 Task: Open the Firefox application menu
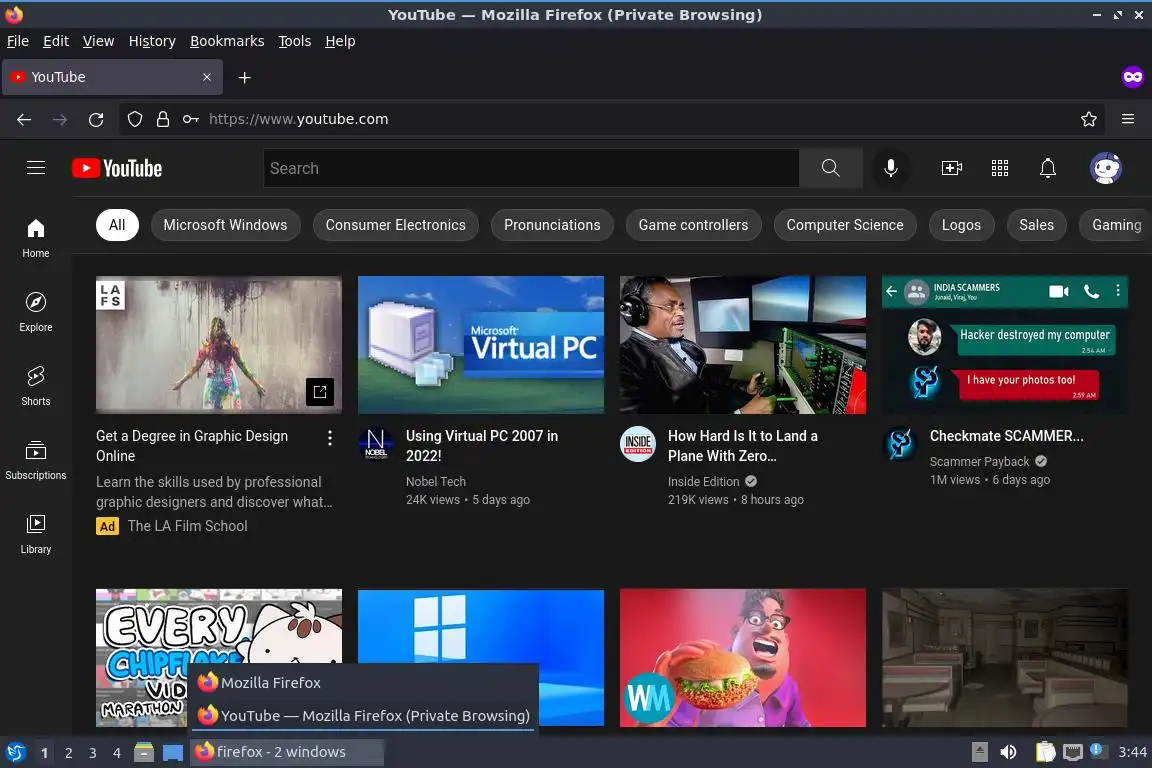tap(1128, 119)
